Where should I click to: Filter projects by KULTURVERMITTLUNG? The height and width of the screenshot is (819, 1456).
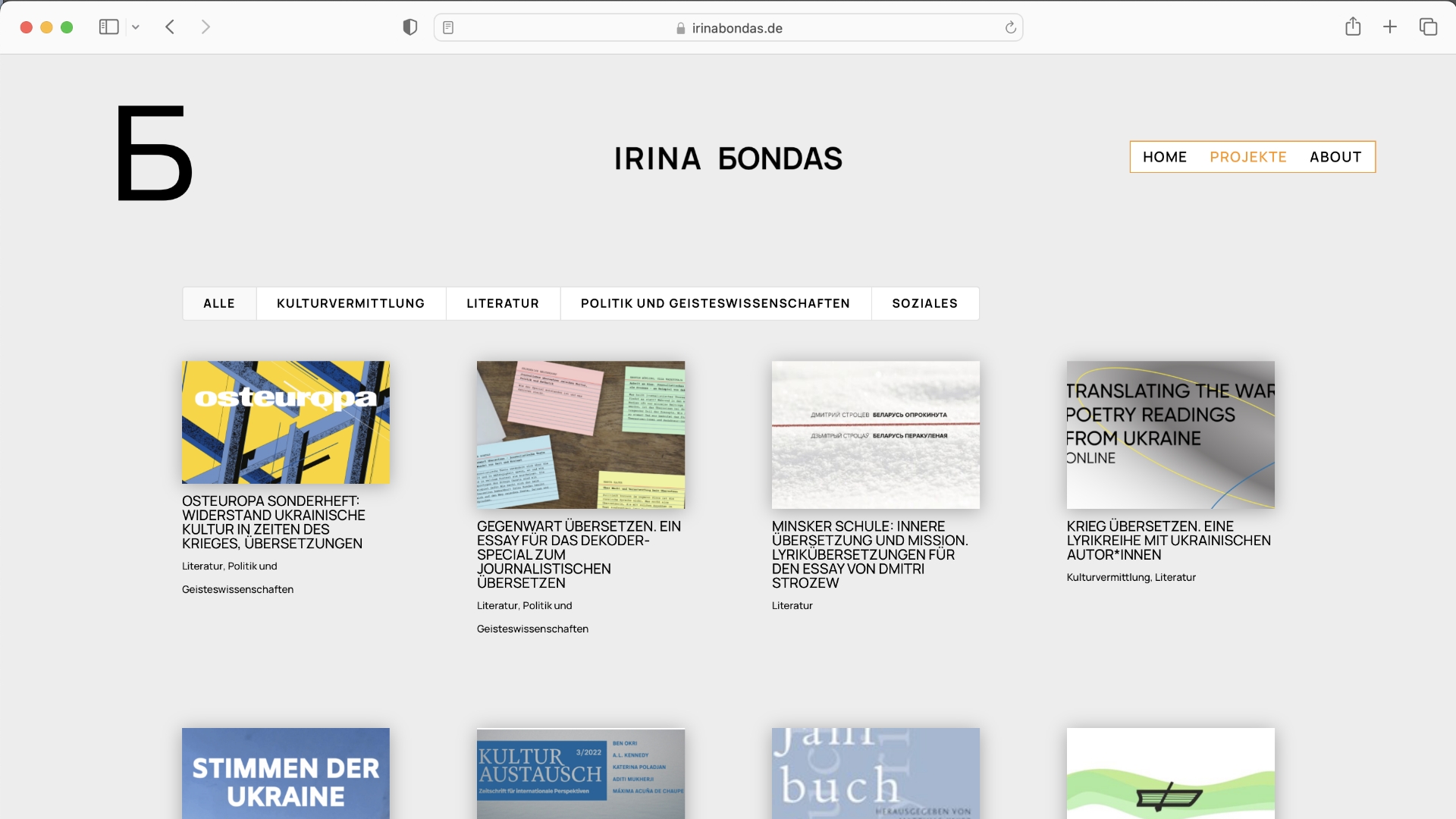[x=350, y=303]
